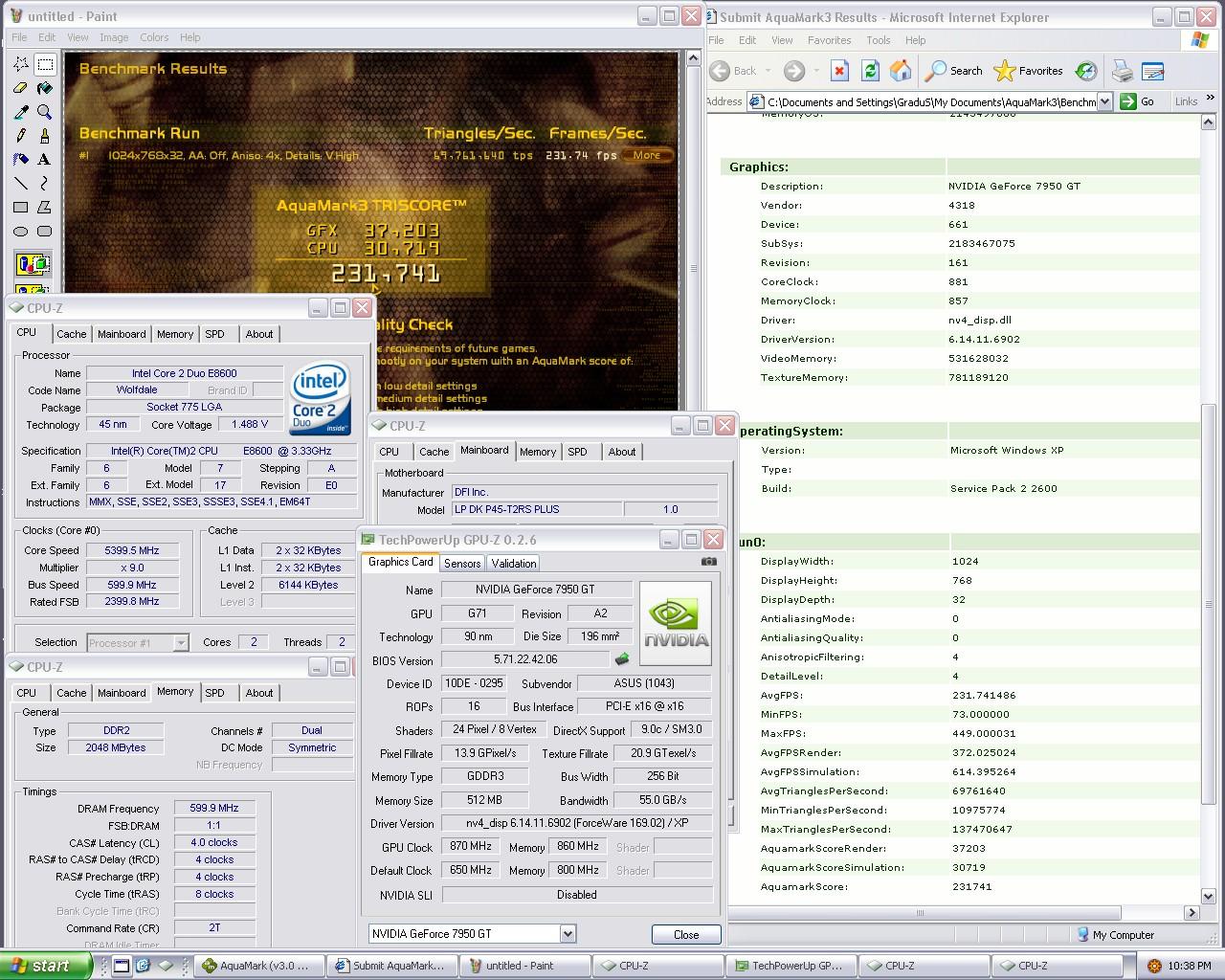
Task: Open the IE address bar dropdown
Action: click(x=1104, y=101)
